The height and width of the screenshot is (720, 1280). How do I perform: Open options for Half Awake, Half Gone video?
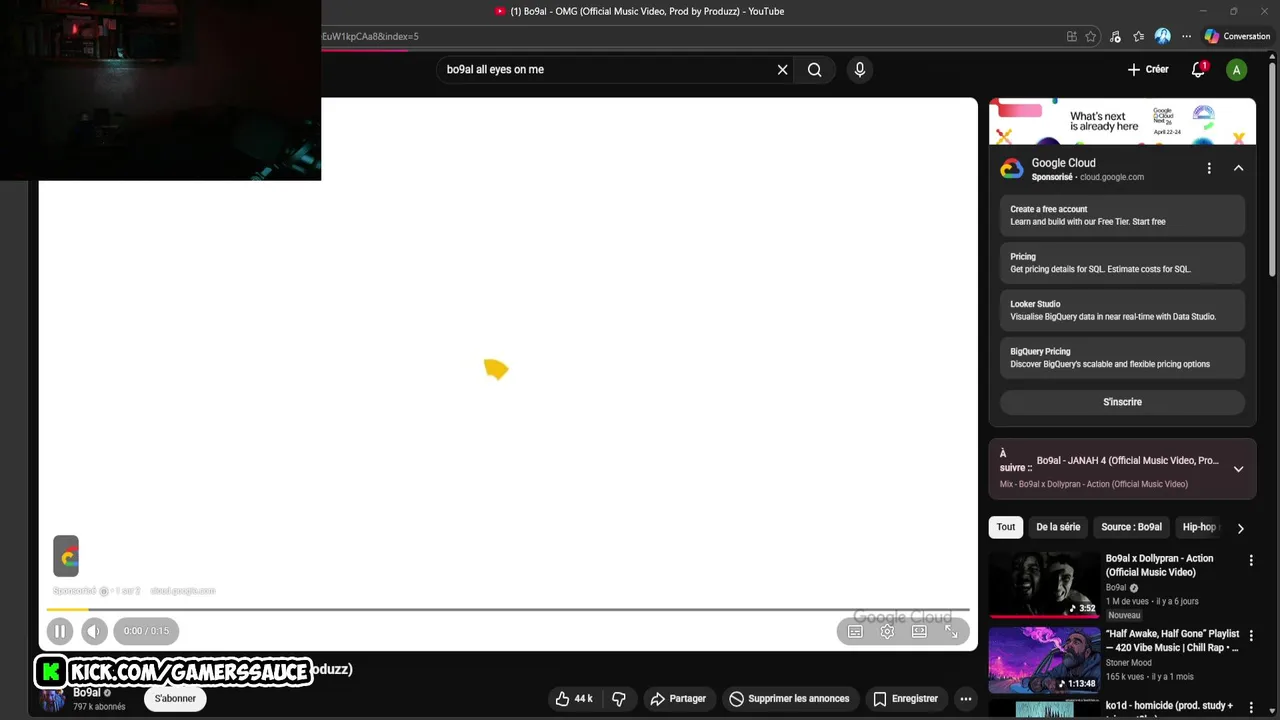click(x=1250, y=635)
